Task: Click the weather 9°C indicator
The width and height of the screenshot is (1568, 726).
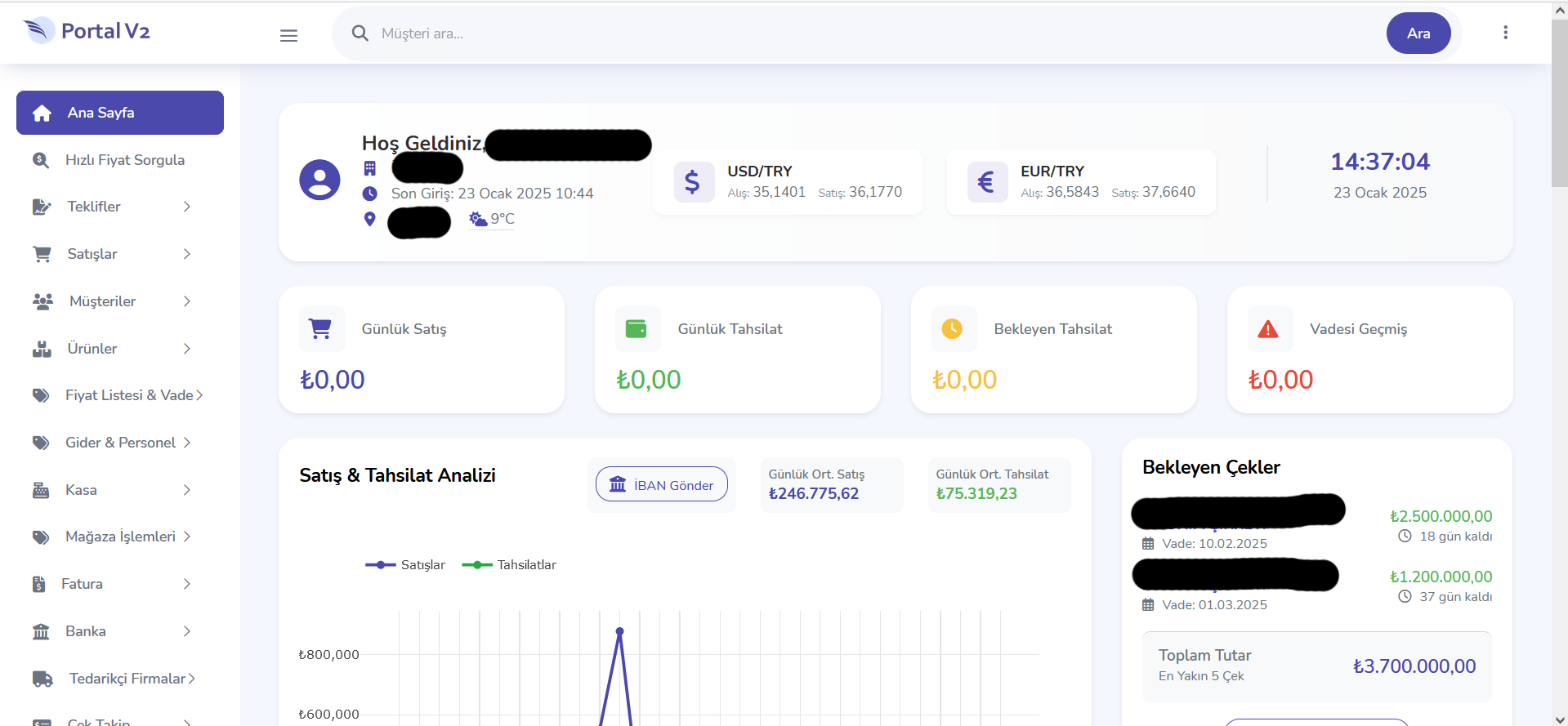Action: 492,219
